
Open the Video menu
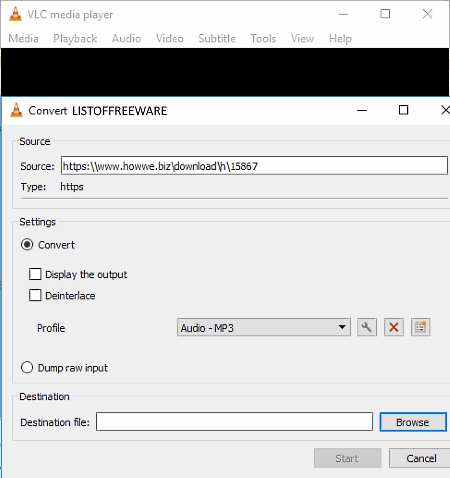[170, 38]
